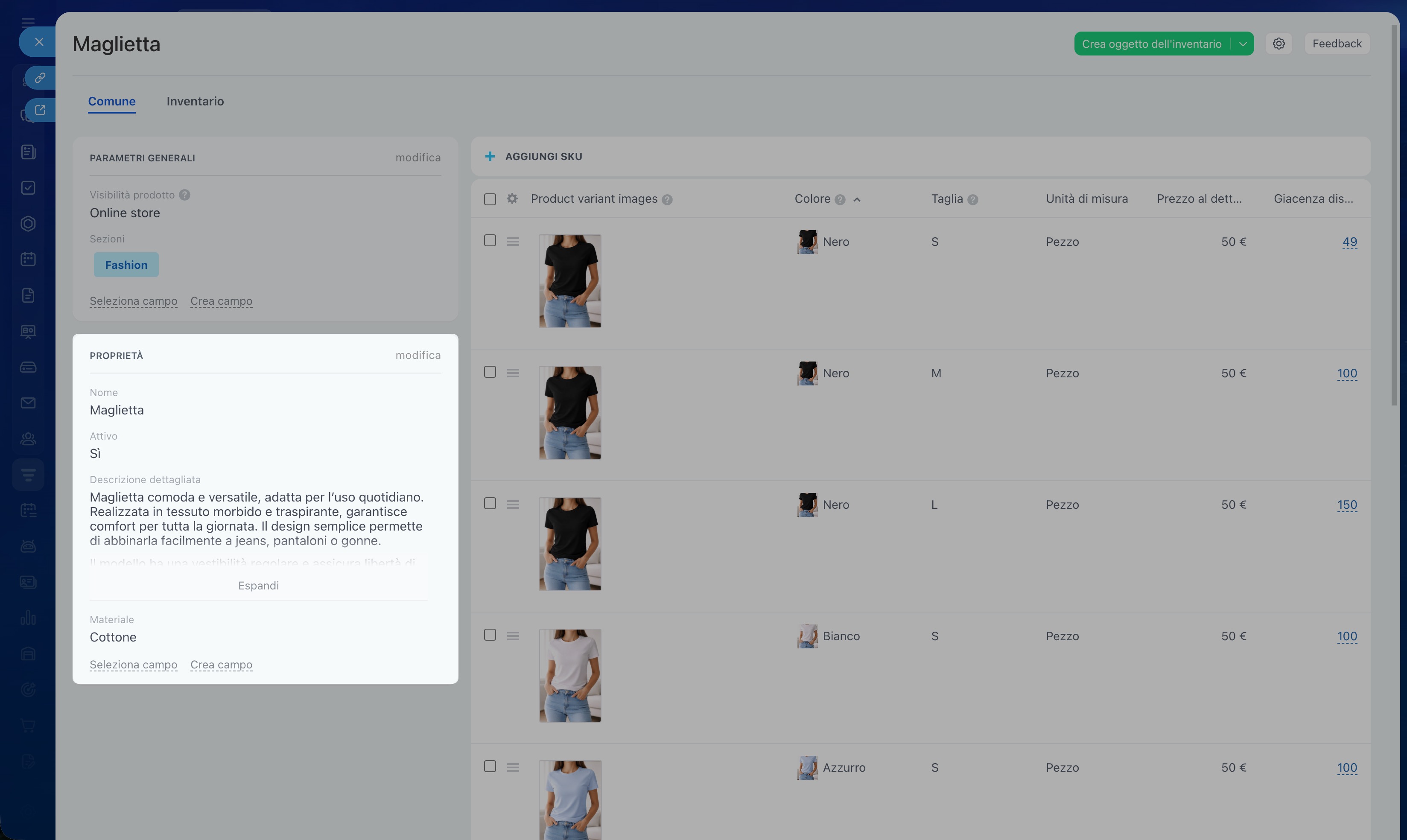Image resolution: width=1407 pixels, height=840 pixels.
Task: Open dropdown arrow on Crea oggetto dell'inventario
Action: click(x=1243, y=44)
